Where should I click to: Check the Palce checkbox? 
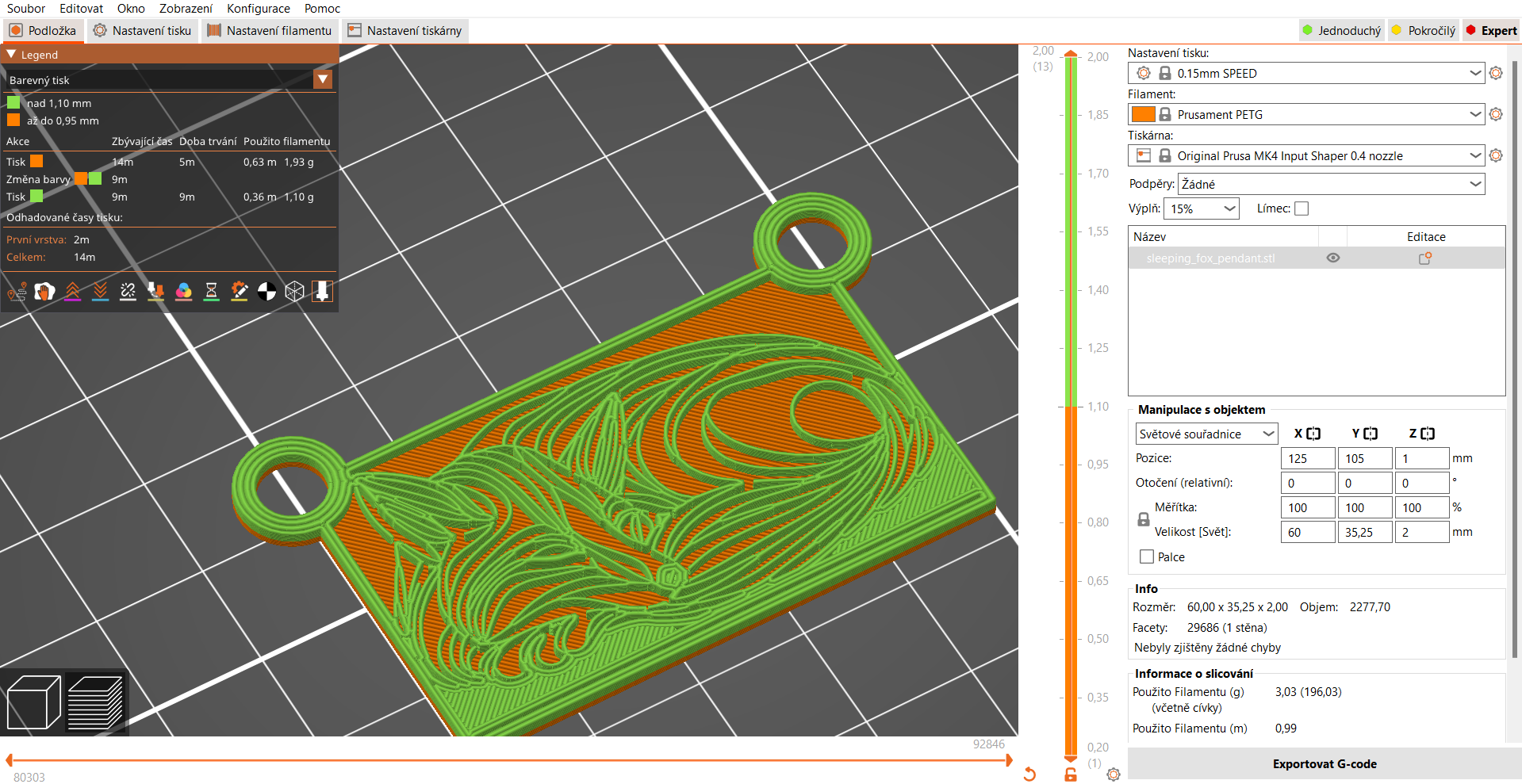point(1147,556)
